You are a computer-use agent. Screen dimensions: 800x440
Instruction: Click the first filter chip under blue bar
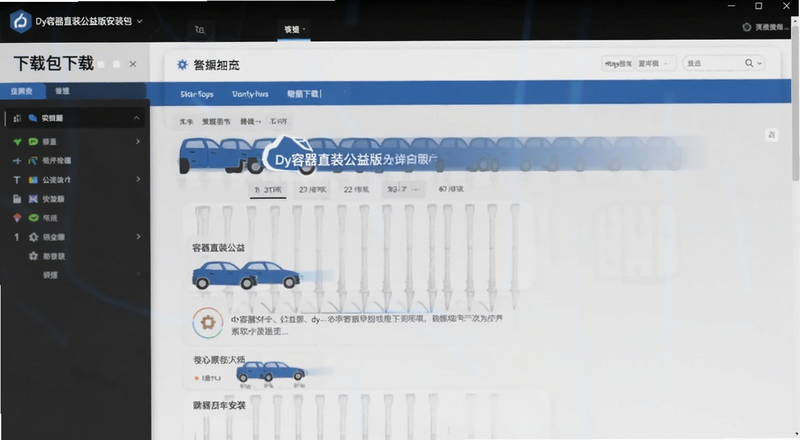coord(186,121)
